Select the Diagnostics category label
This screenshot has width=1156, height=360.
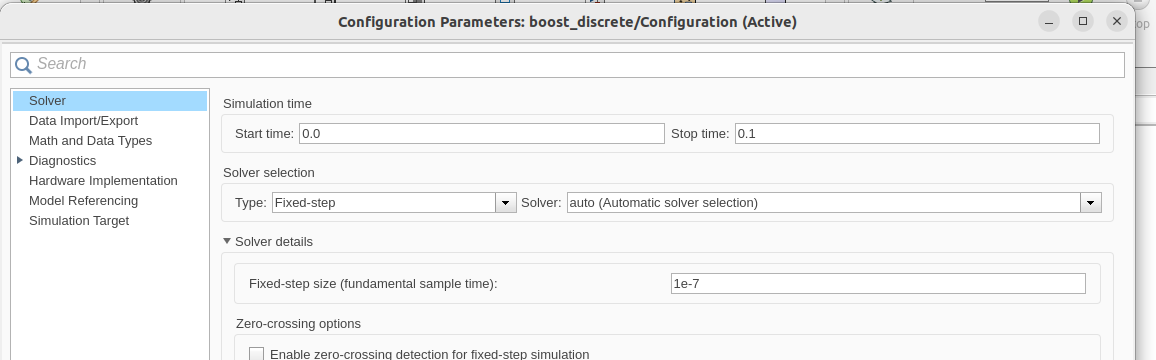pos(62,161)
